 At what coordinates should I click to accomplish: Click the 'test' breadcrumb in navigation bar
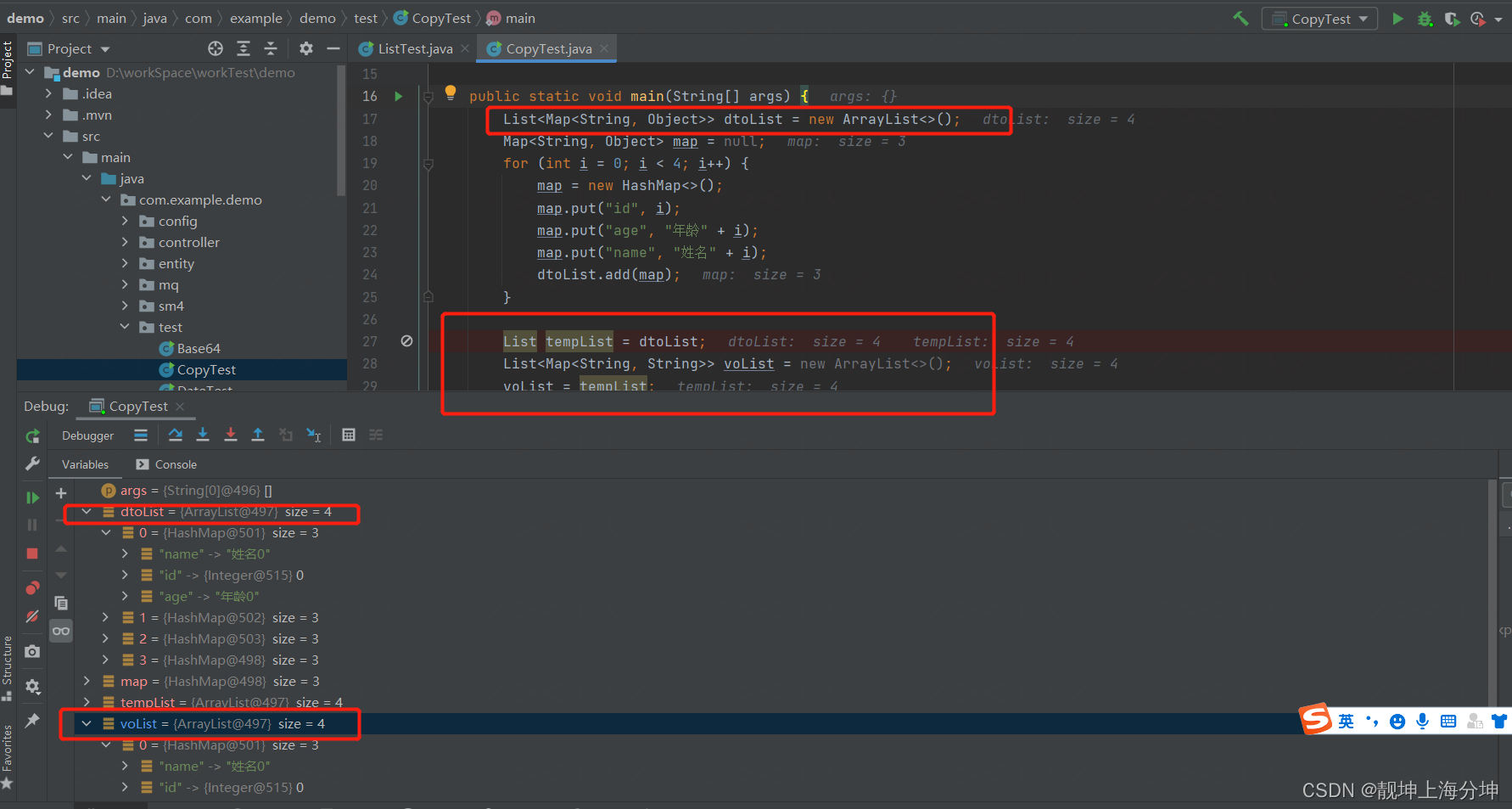coord(365,17)
